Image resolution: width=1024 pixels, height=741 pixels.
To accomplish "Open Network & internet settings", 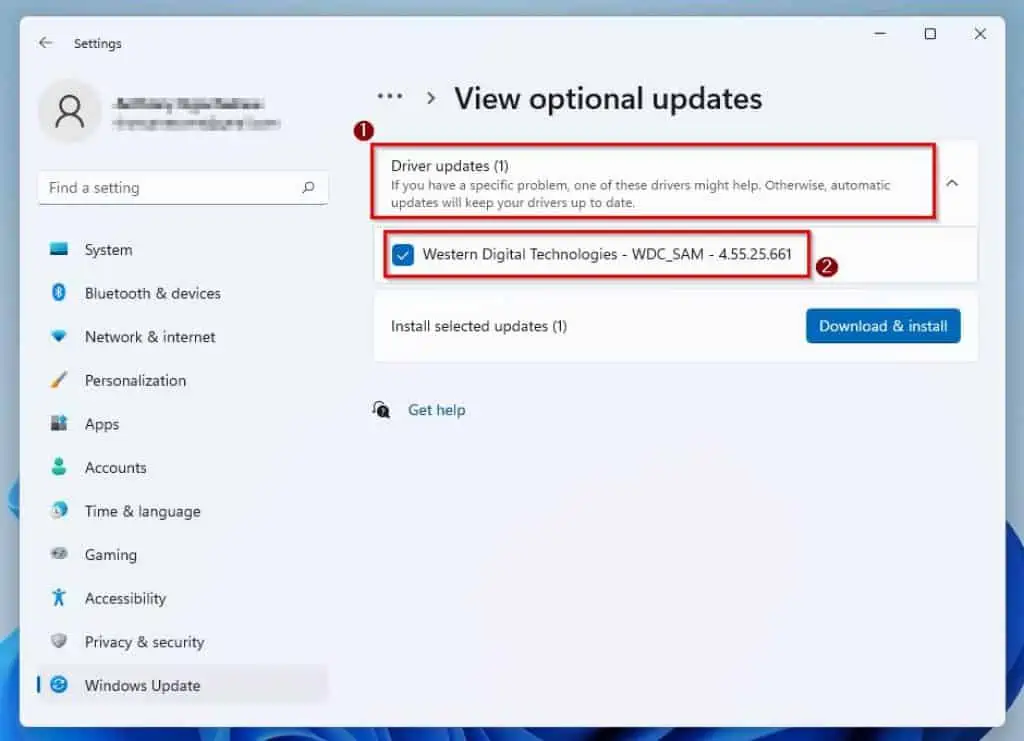I will (x=150, y=337).
